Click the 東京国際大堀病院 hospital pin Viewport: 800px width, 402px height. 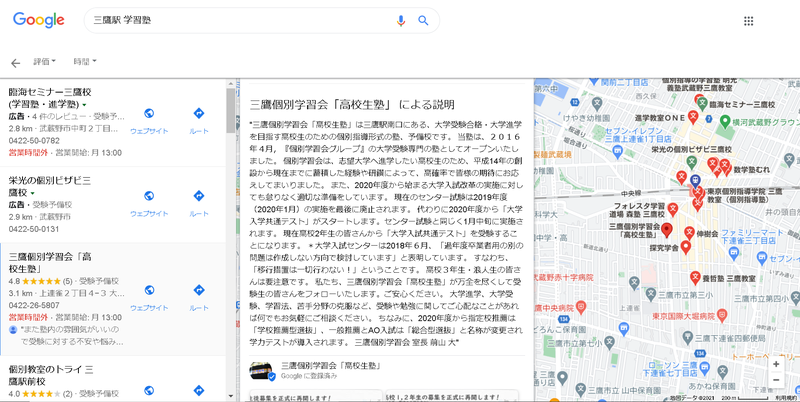[x=721, y=315]
